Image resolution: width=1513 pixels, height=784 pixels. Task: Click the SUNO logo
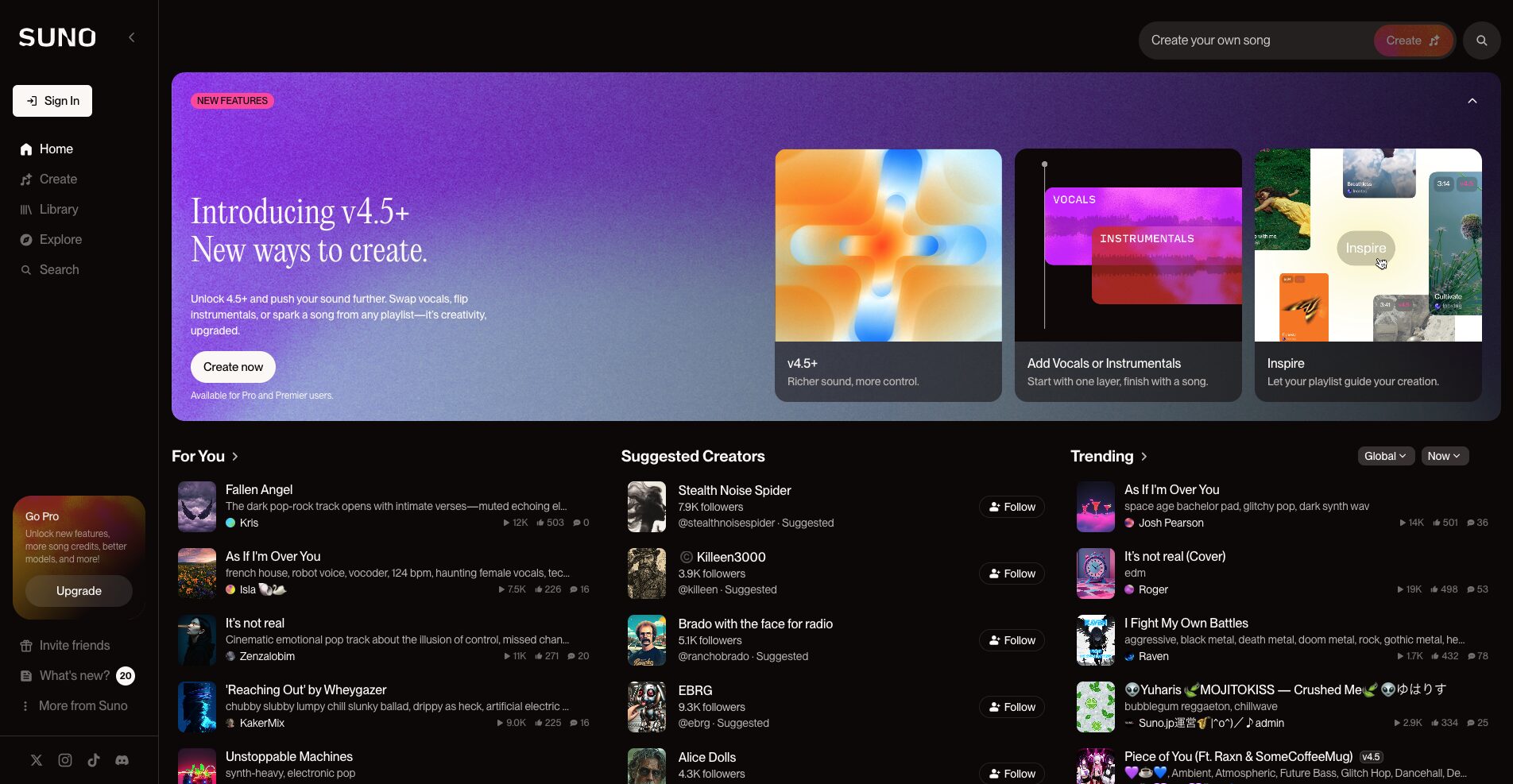click(57, 37)
